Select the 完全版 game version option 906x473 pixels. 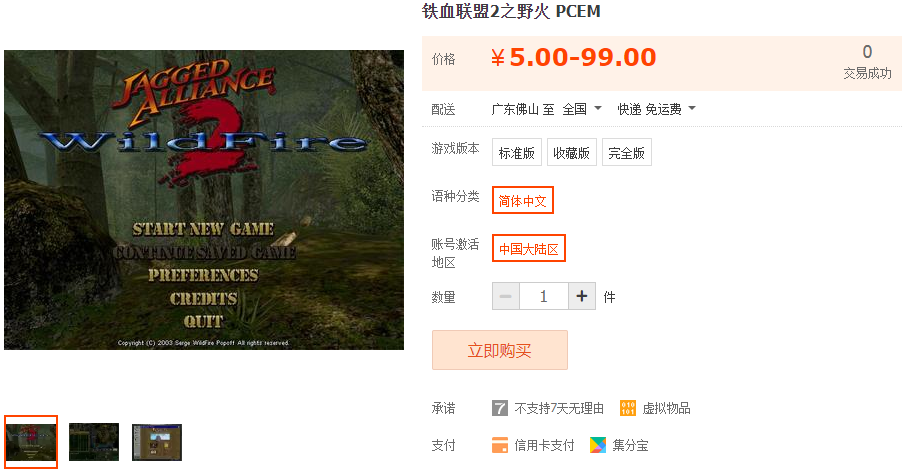[626, 152]
